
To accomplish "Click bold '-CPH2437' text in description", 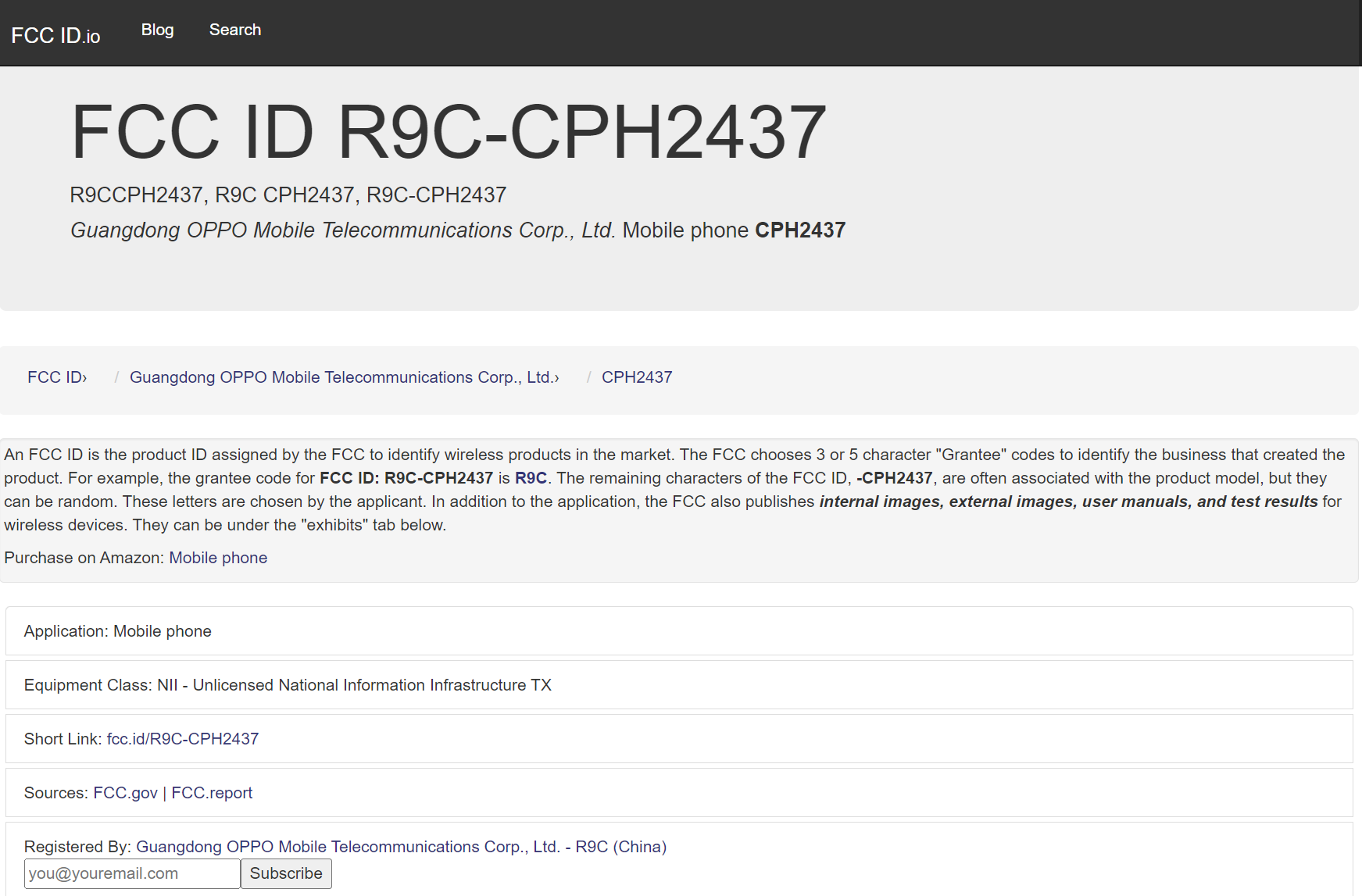I will 895,478.
